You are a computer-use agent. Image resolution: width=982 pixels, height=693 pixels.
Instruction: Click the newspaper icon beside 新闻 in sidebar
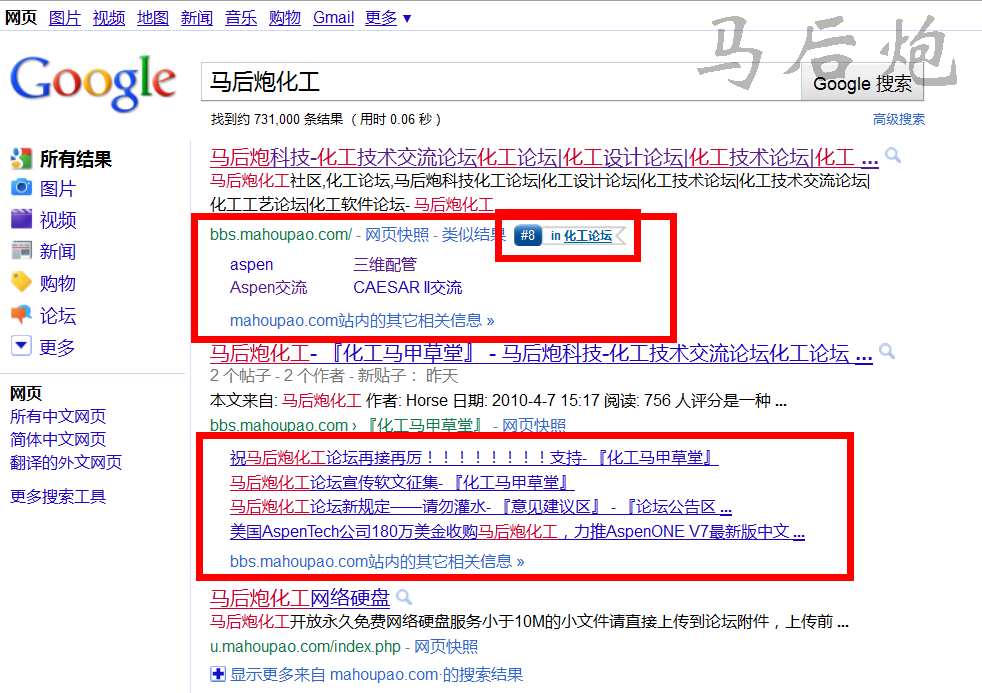(21, 250)
